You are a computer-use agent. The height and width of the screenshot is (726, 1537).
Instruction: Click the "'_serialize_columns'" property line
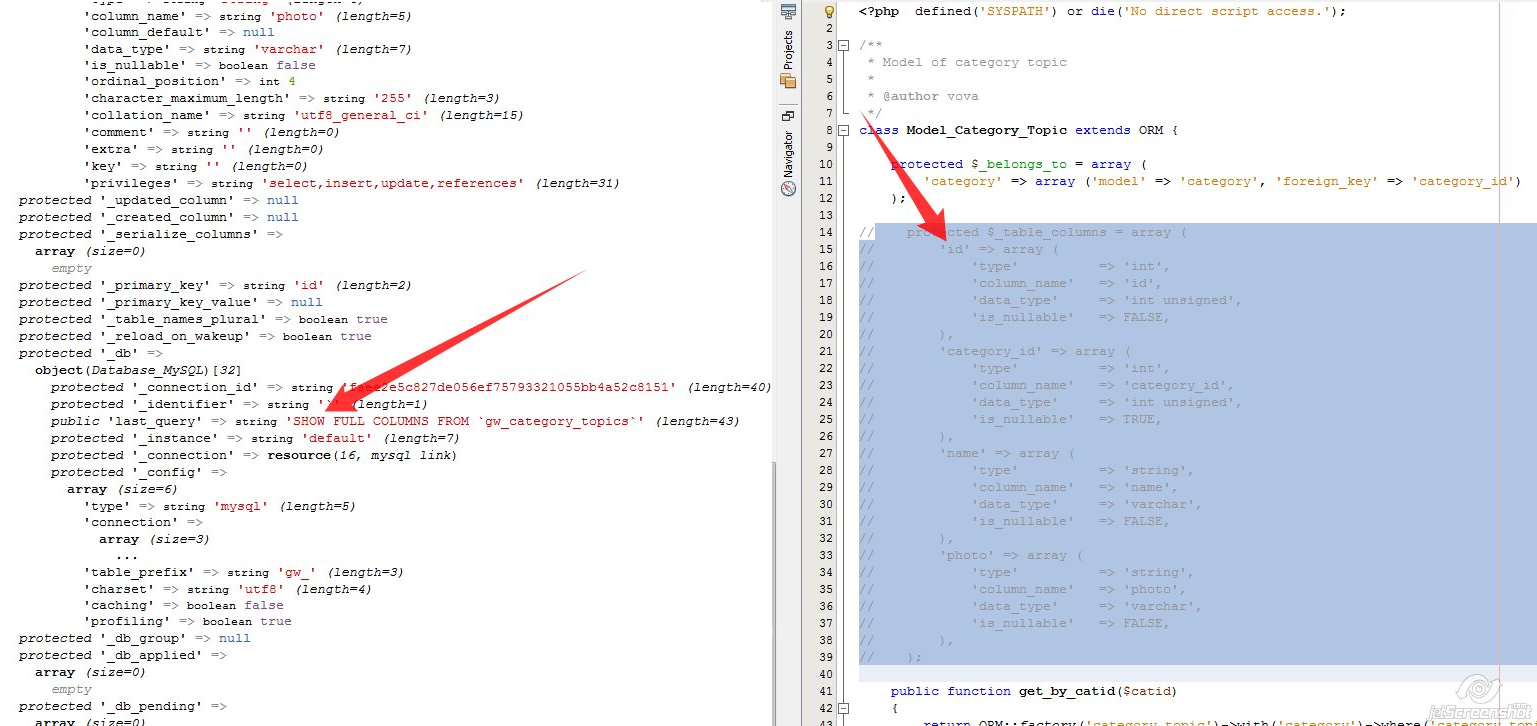click(x=150, y=234)
